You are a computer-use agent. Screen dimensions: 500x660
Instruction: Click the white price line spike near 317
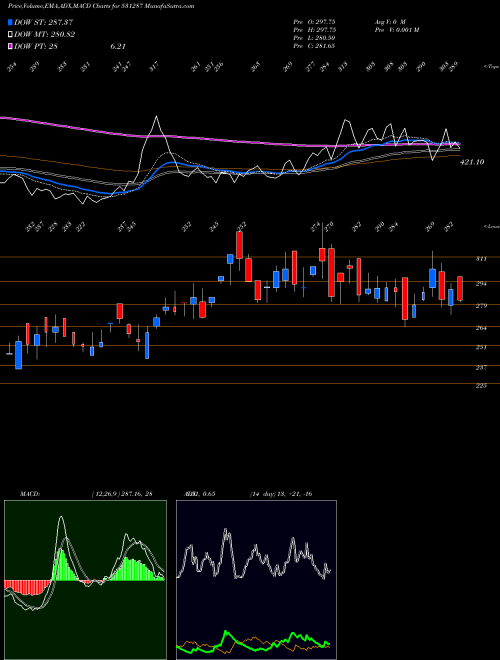click(x=157, y=116)
